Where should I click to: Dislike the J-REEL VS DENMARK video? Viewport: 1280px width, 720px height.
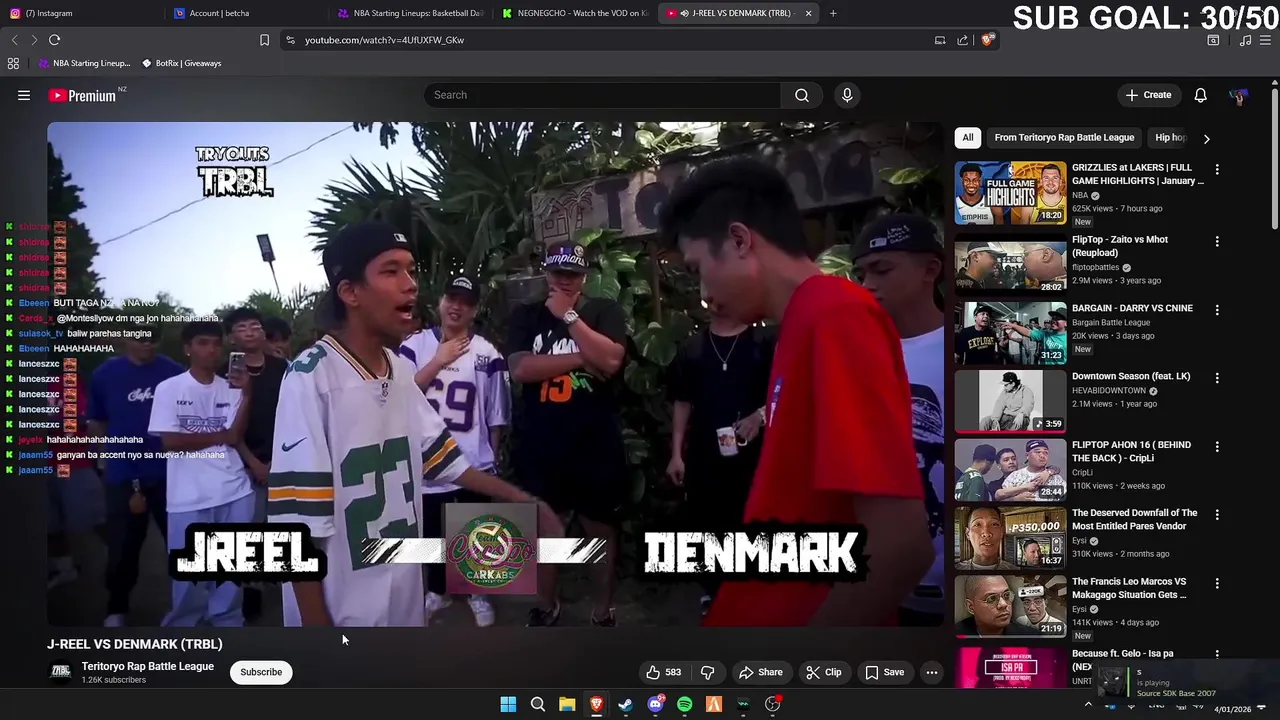click(x=707, y=672)
